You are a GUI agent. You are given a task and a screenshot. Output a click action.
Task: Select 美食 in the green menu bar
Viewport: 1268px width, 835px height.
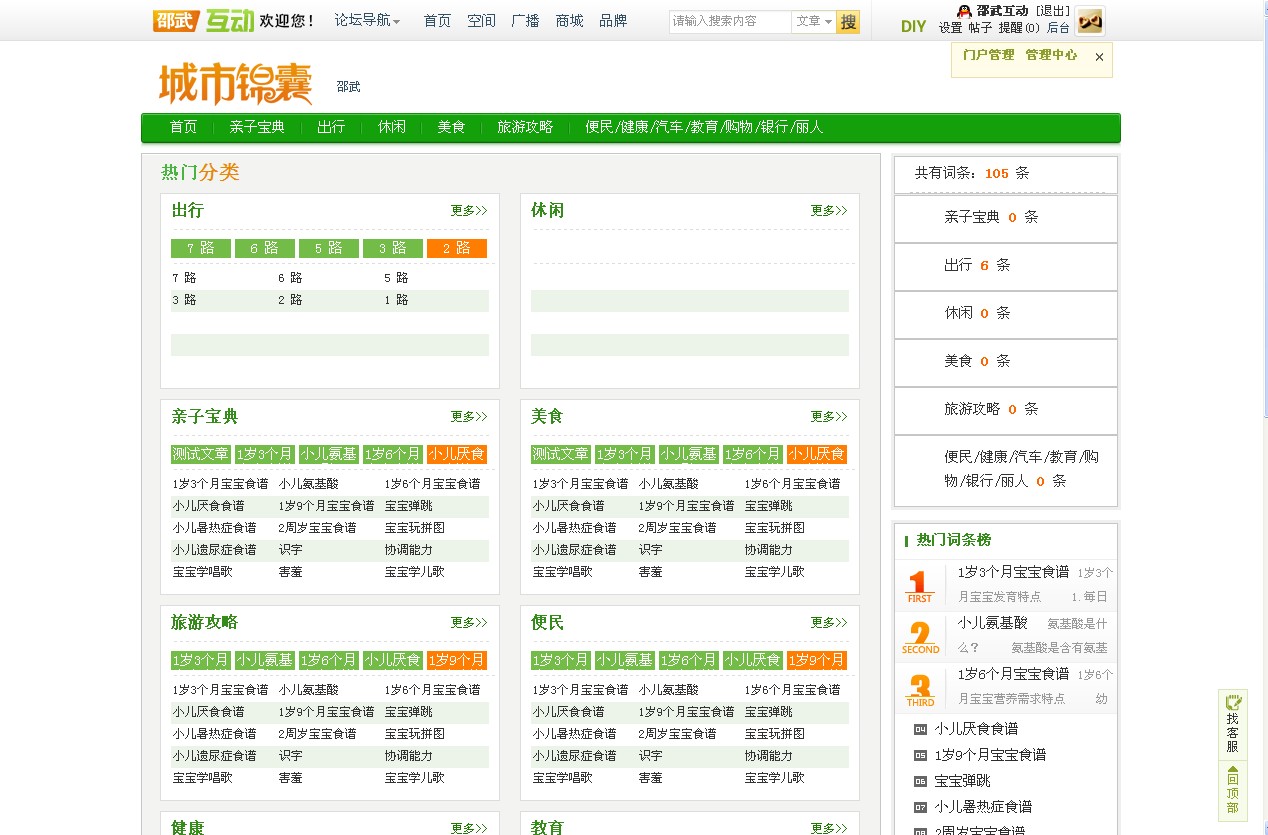(x=451, y=127)
